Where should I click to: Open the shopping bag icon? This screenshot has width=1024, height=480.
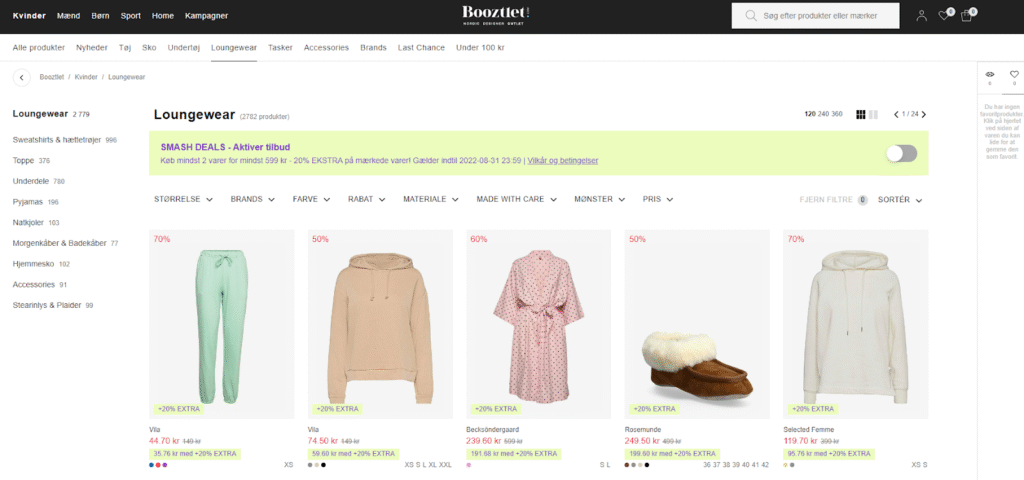[967, 16]
